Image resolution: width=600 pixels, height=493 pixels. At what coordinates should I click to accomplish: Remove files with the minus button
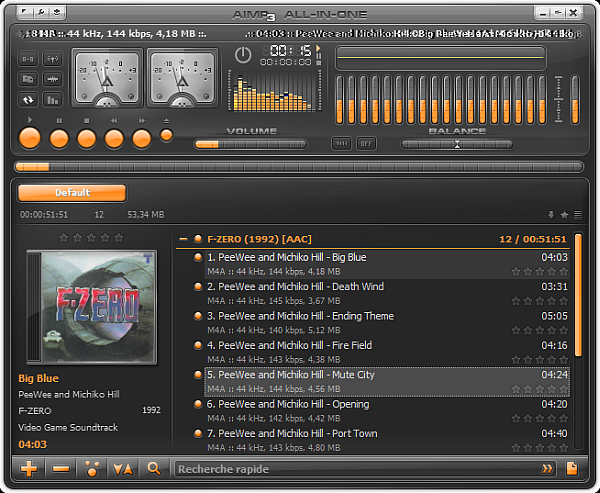point(60,469)
